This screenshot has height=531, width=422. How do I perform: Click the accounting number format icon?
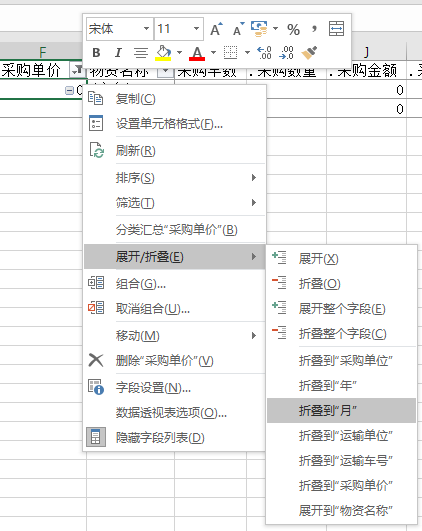point(259,29)
